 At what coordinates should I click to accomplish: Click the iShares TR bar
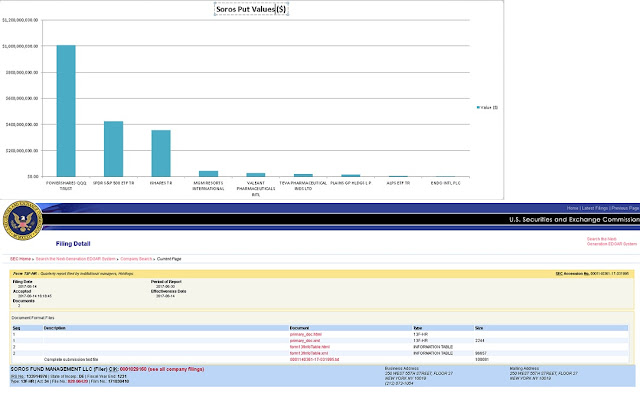[x=161, y=153]
